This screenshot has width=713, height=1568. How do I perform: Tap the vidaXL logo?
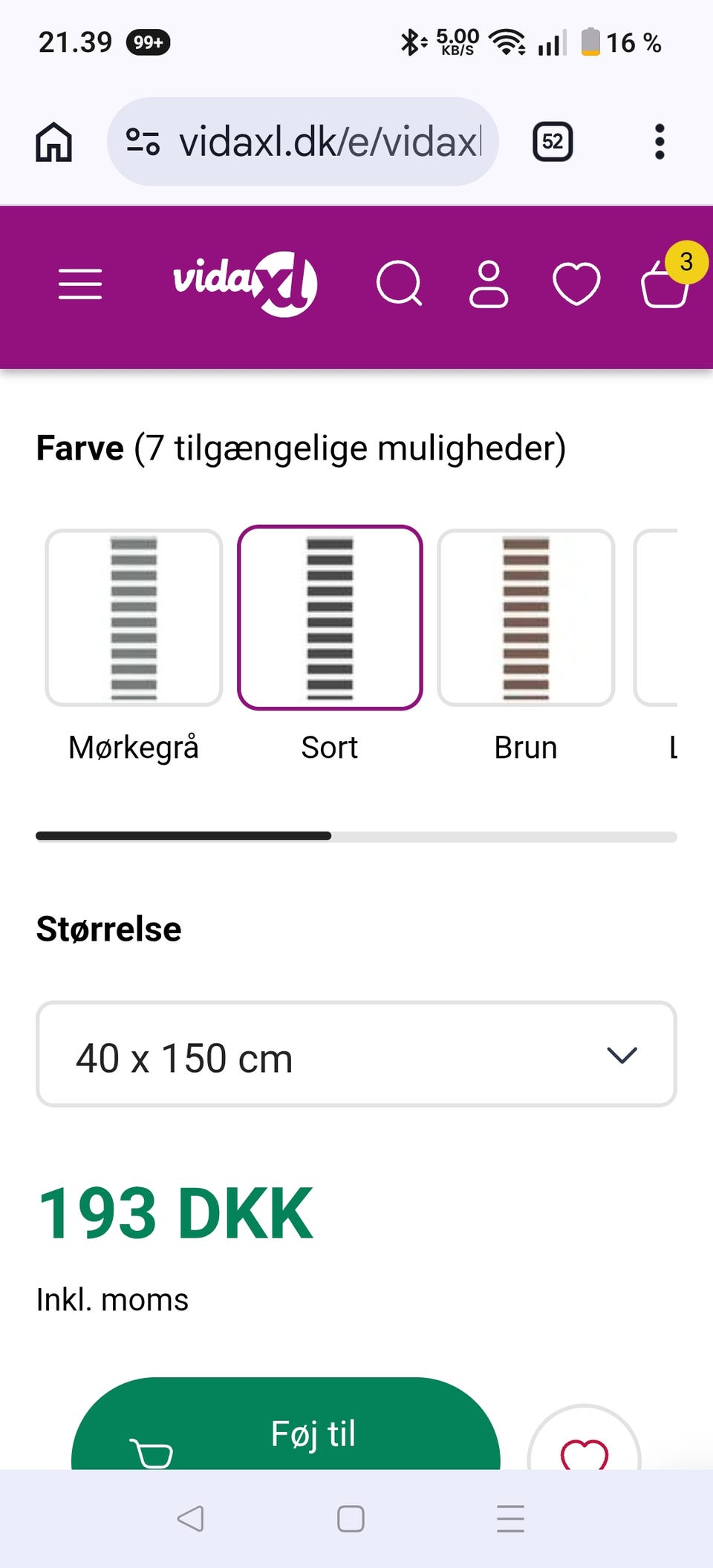tap(245, 284)
